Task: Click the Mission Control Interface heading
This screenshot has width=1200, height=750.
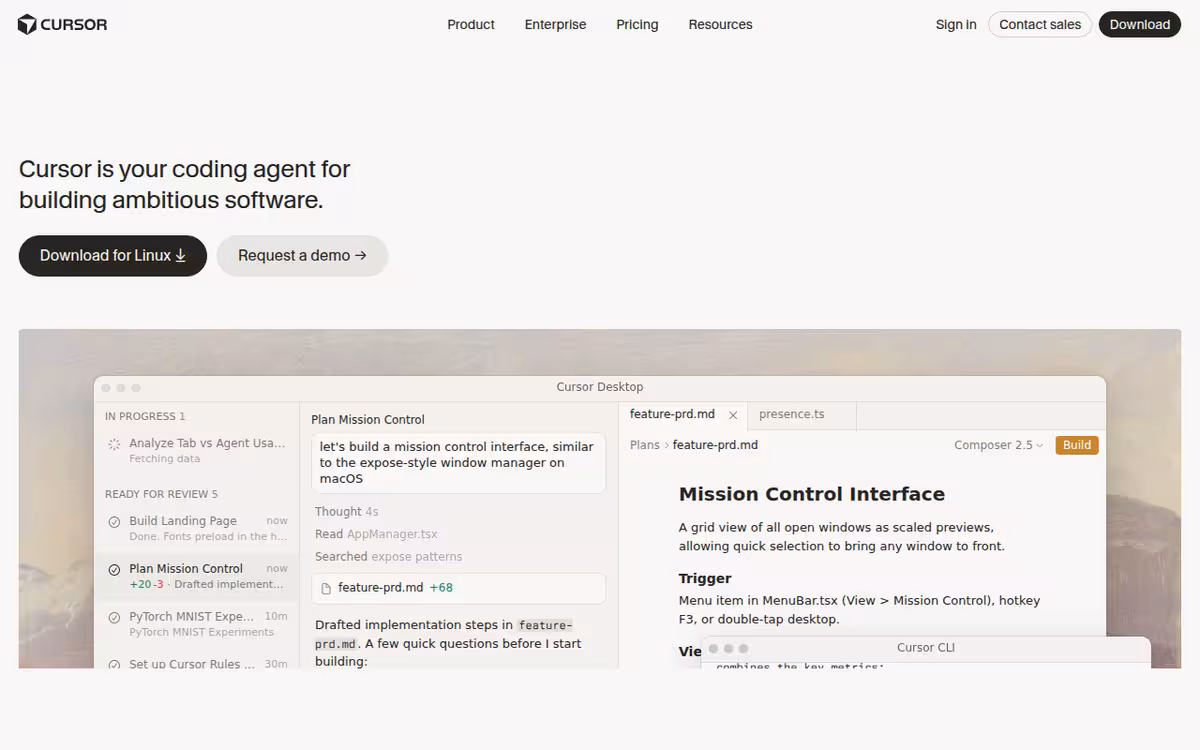Action: [x=812, y=494]
